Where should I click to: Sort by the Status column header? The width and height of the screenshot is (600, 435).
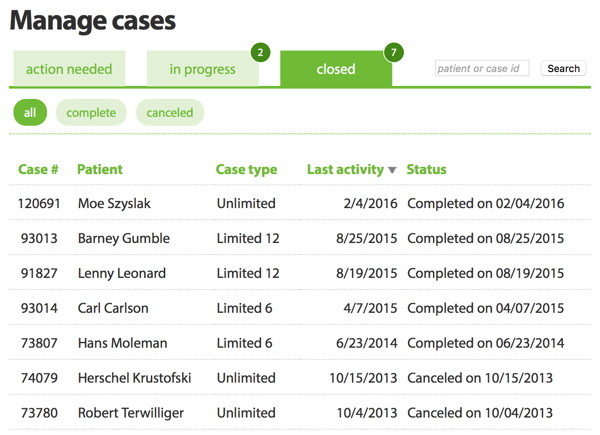tap(426, 169)
